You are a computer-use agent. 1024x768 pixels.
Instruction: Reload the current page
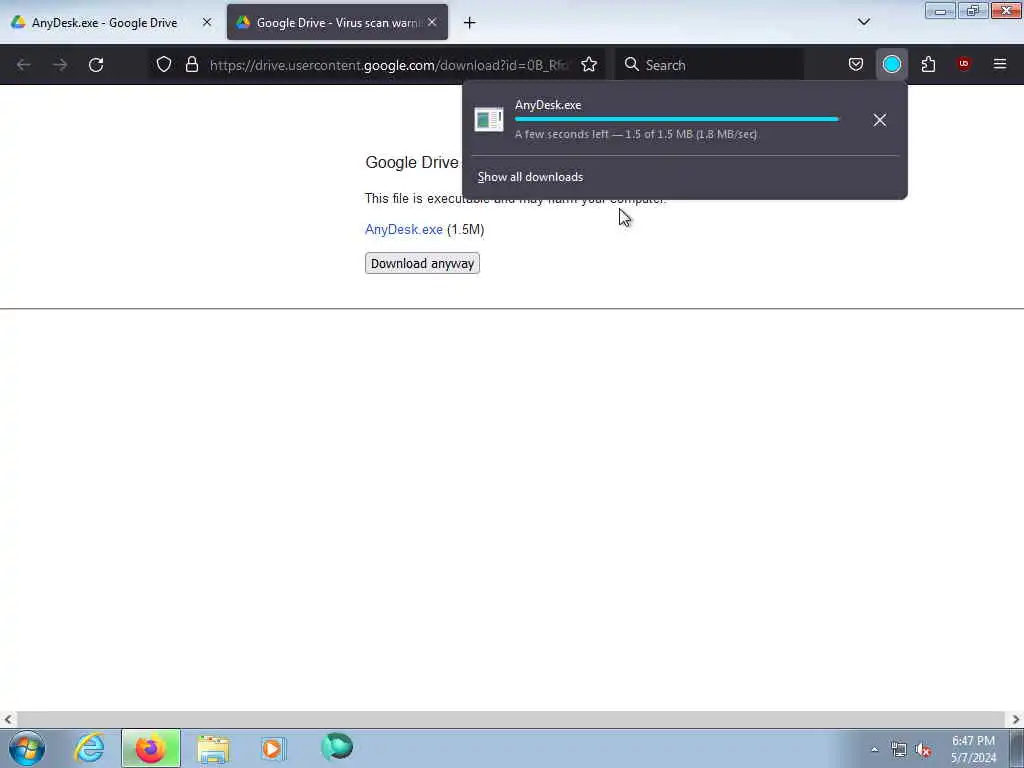96,65
